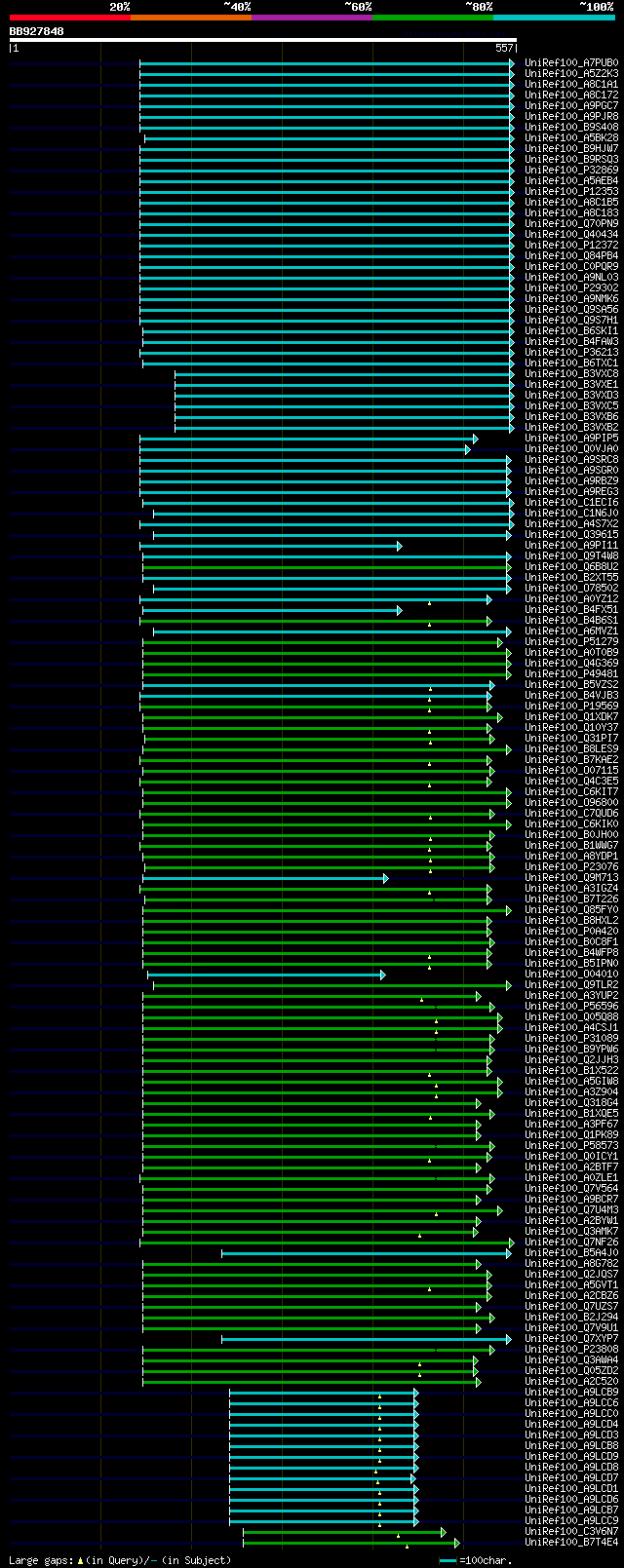Open hit UniRef100_B3VXC8
Viewport: 624px width, 1568px height.
(x=571, y=374)
